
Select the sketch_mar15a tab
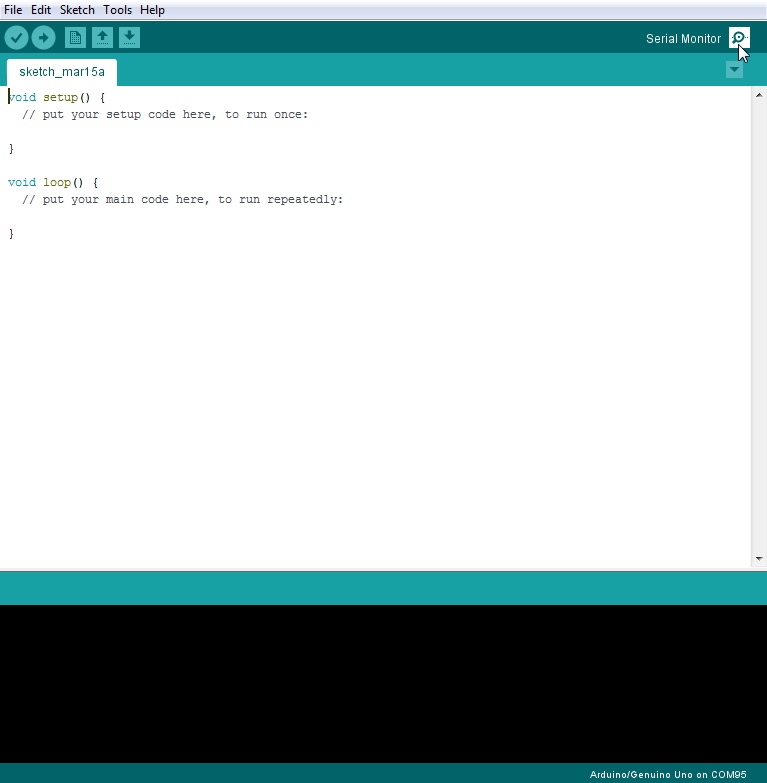[x=62, y=72]
